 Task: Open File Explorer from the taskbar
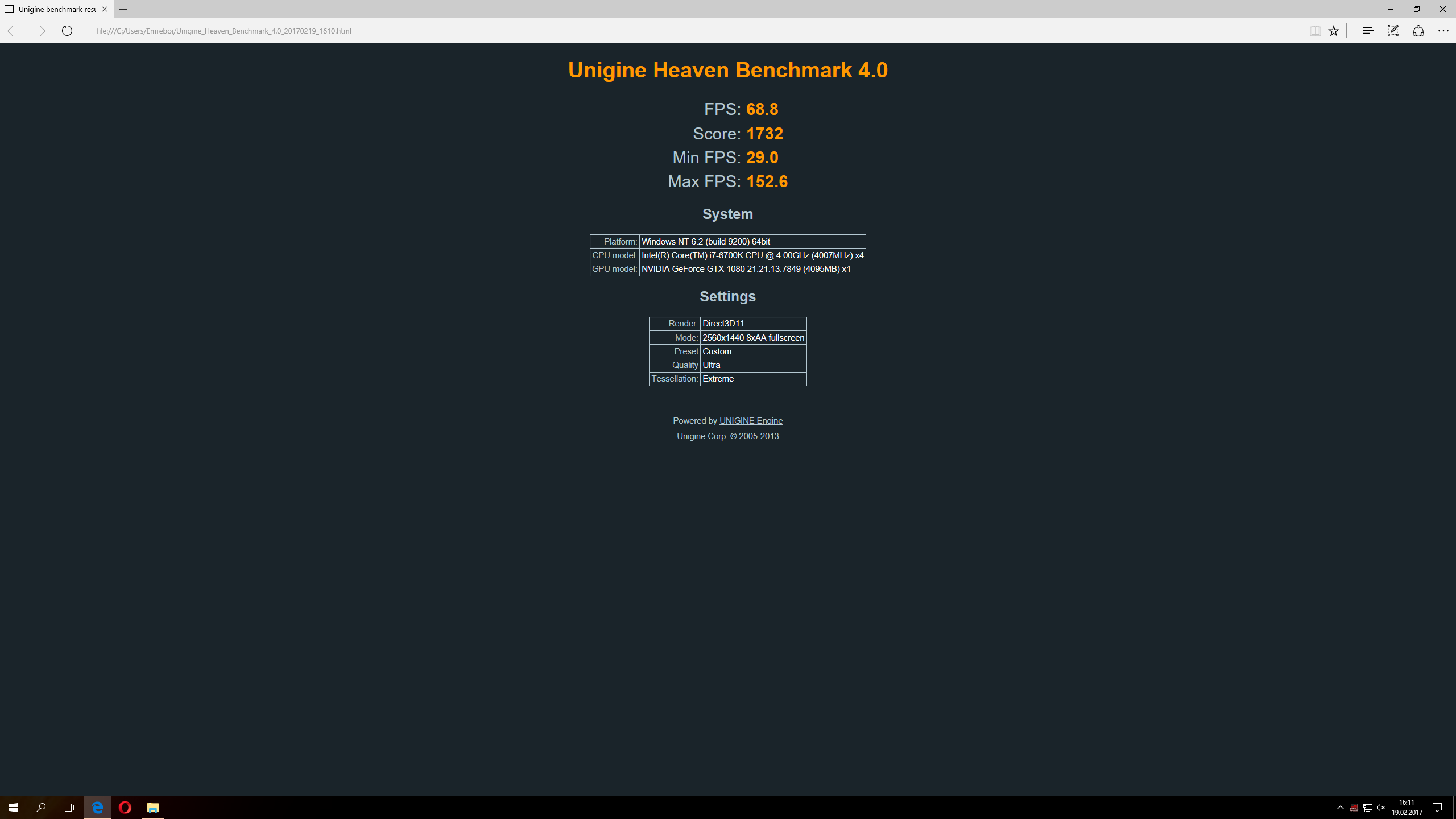pyautogui.click(x=153, y=808)
